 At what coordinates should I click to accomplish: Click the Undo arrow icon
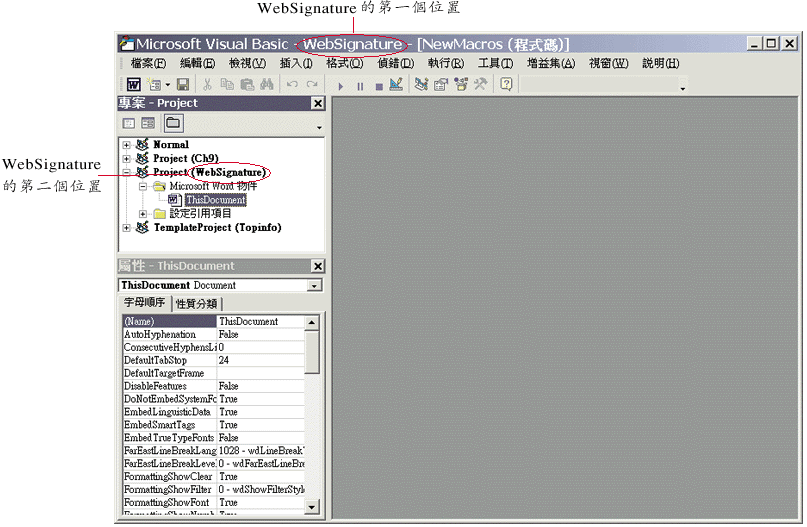pyautogui.click(x=292, y=84)
